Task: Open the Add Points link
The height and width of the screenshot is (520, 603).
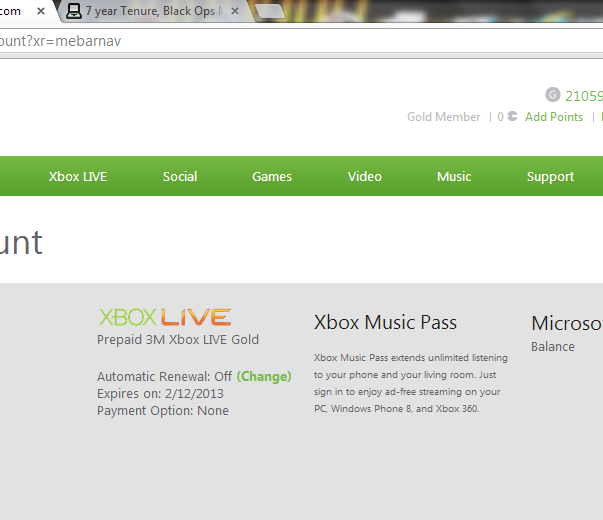Action: [x=554, y=117]
